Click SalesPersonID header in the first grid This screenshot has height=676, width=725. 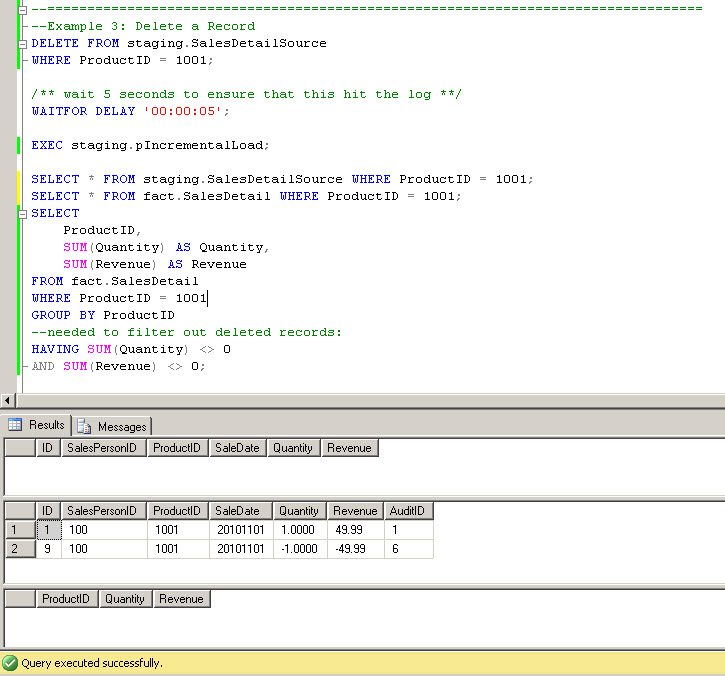[103, 448]
